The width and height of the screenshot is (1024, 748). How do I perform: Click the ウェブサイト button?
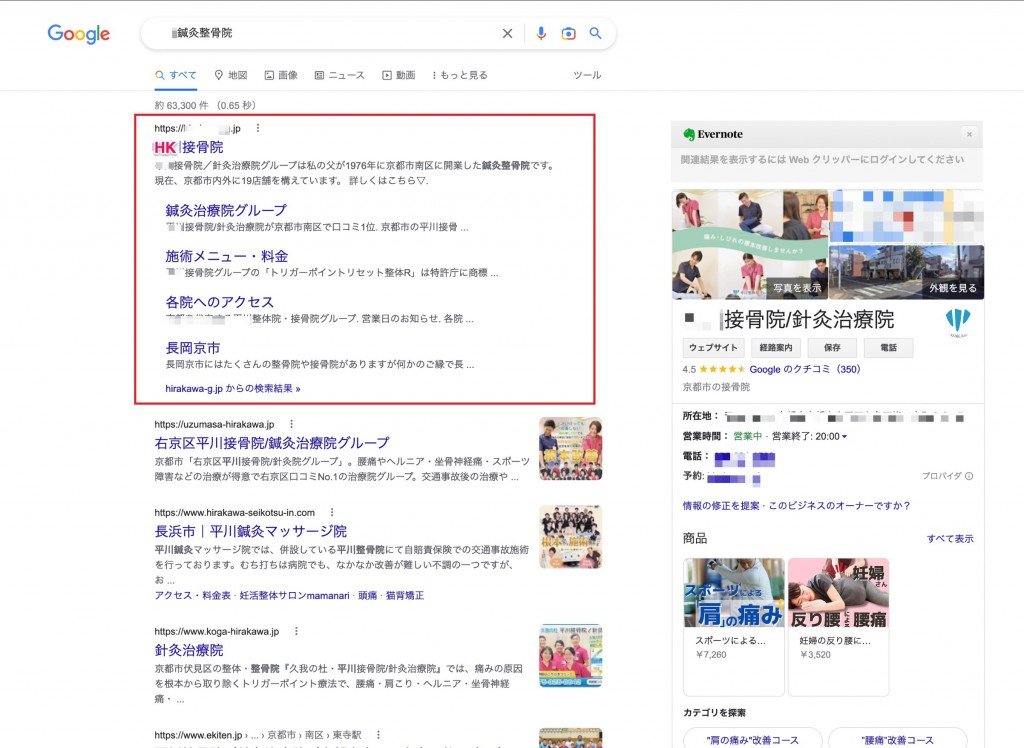(x=713, y=348)
